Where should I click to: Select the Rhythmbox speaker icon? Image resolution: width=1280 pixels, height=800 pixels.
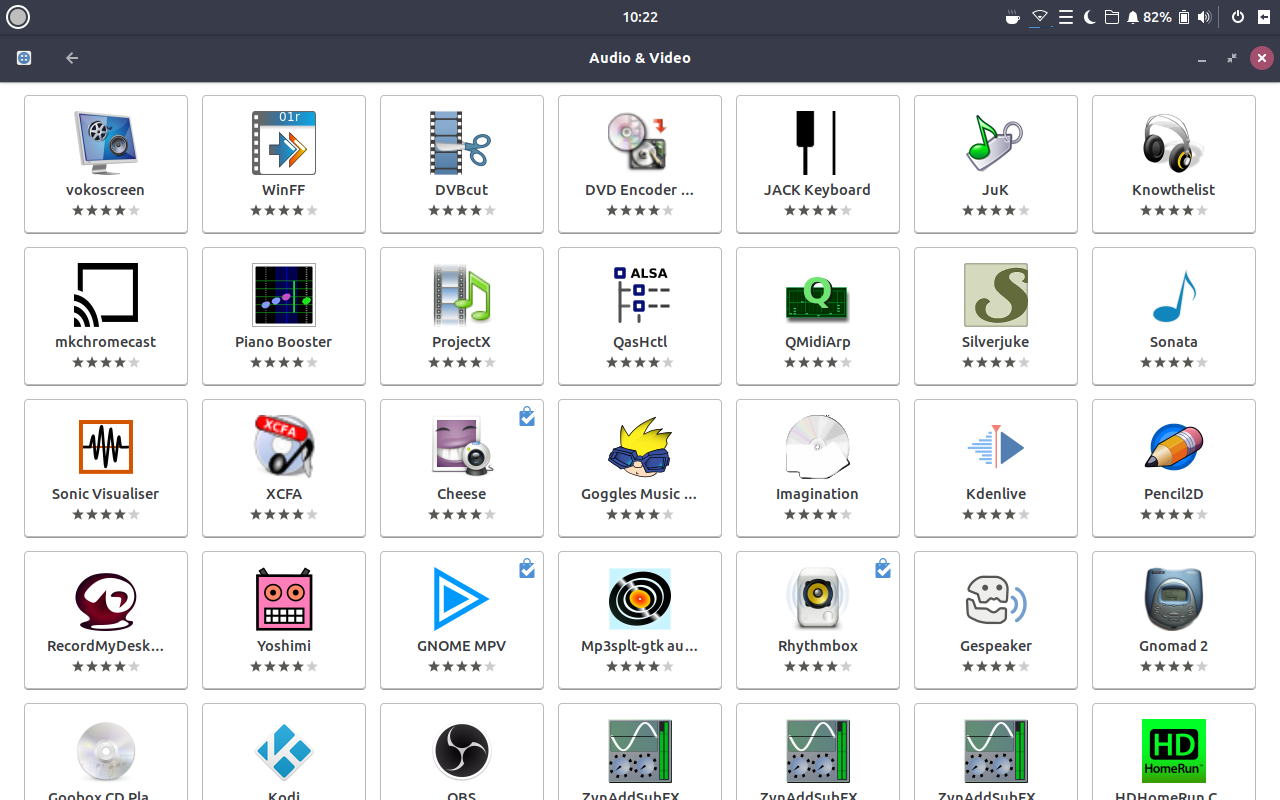(x=818, y=599)
